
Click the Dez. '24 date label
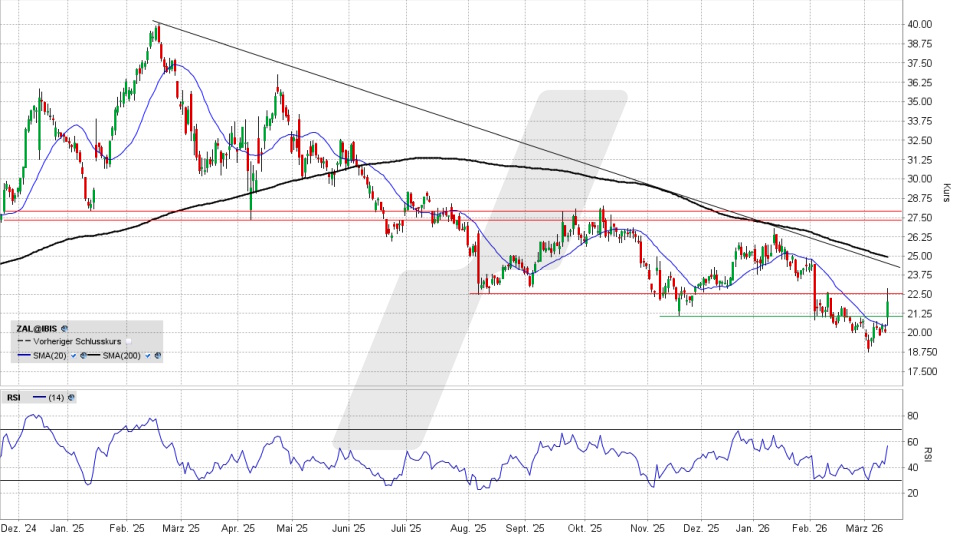point(19,527)
